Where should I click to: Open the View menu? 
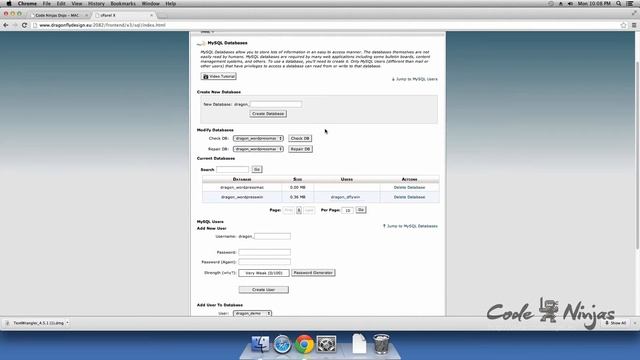point(77,3)
